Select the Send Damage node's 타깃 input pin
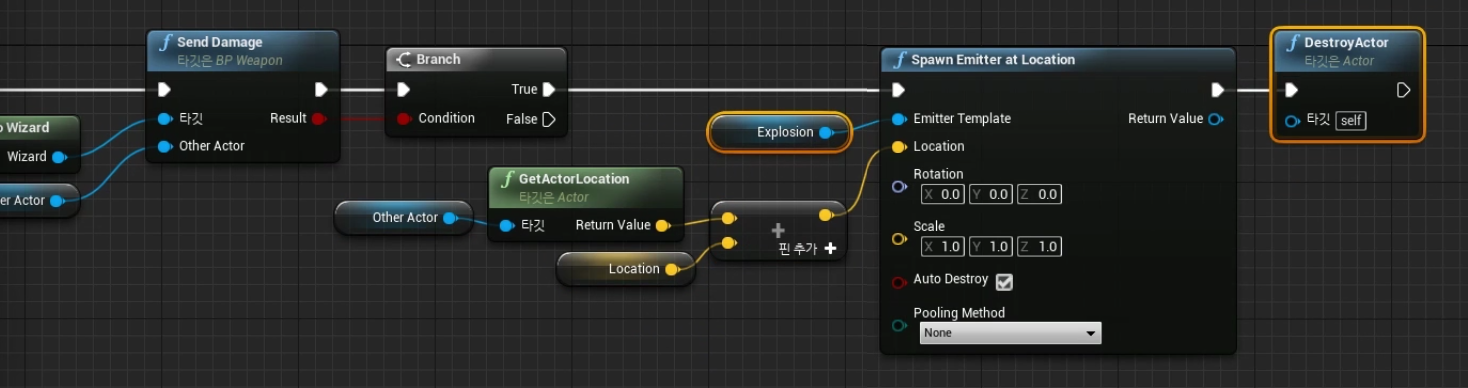This screenshot has width=1468, height=388. tap(164, 119)
